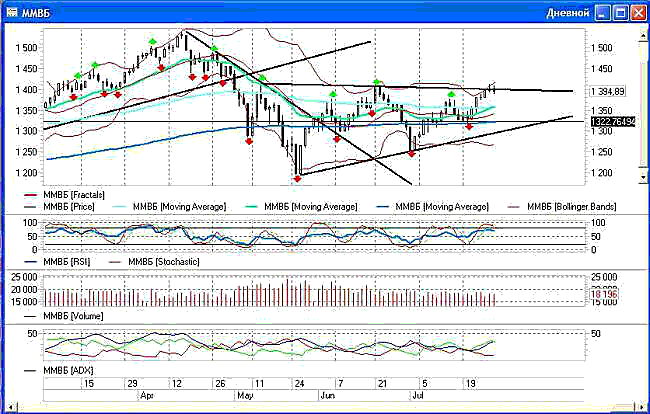Screen dimensions: 650x414
Task: Click the May month label on time axis
Action: pyautogui.click(x=245, y=395)
